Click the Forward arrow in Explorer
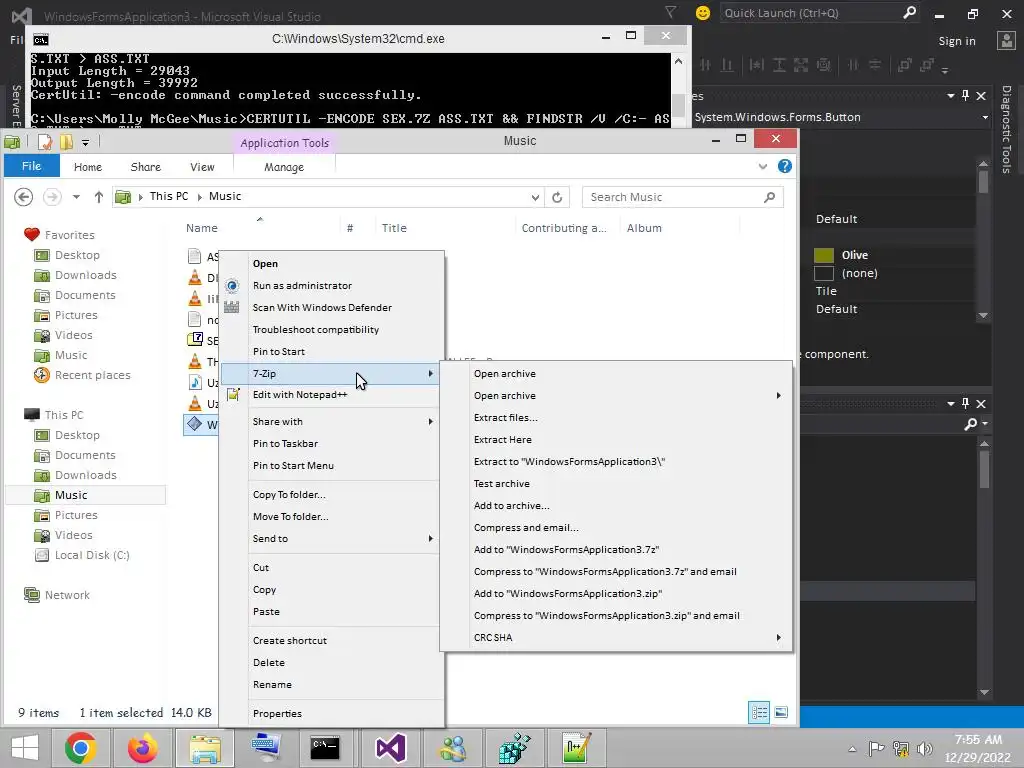Viewport: 1024px width, 768px height. [52, 197]
